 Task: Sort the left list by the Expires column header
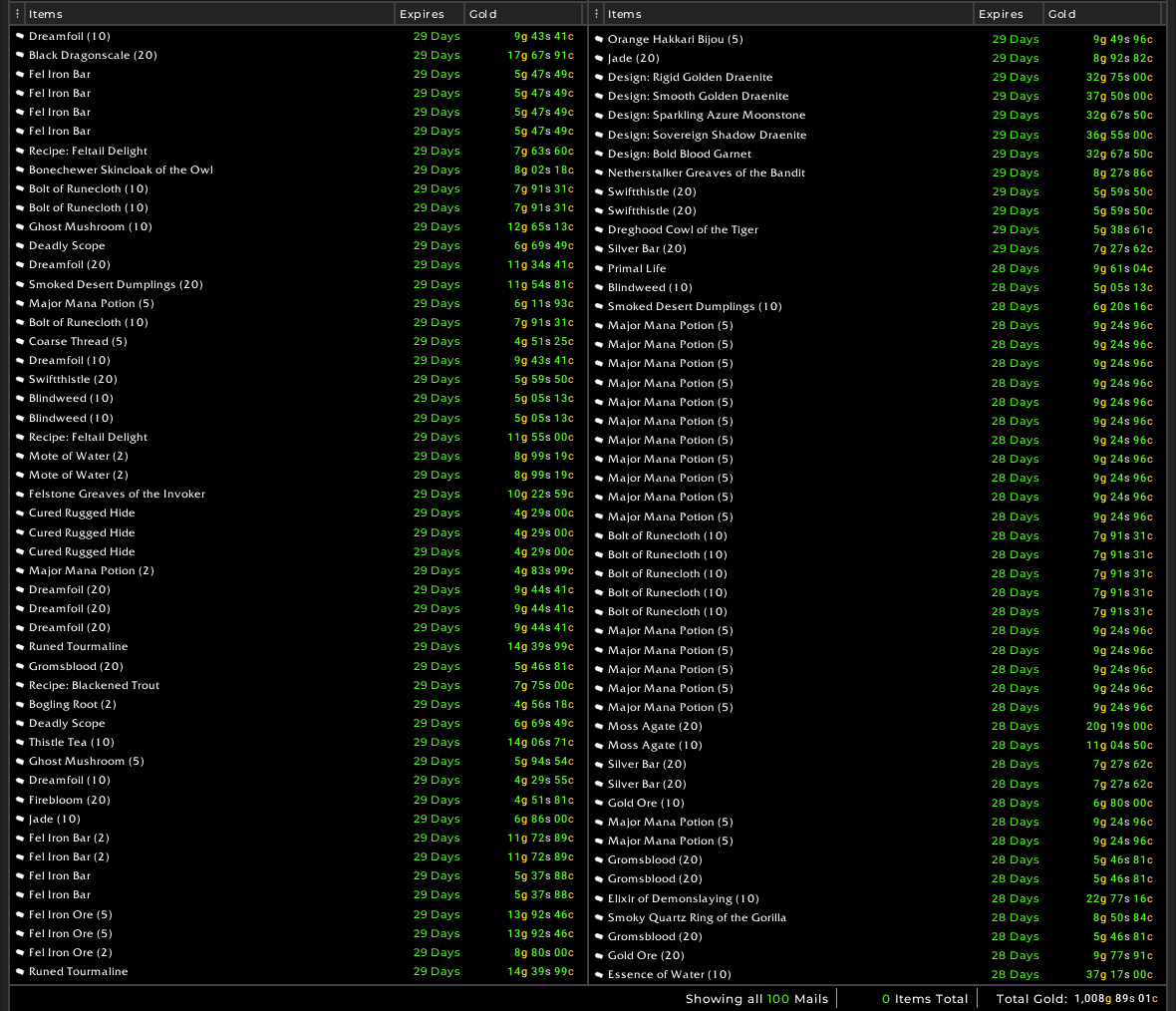pos(429,14)
